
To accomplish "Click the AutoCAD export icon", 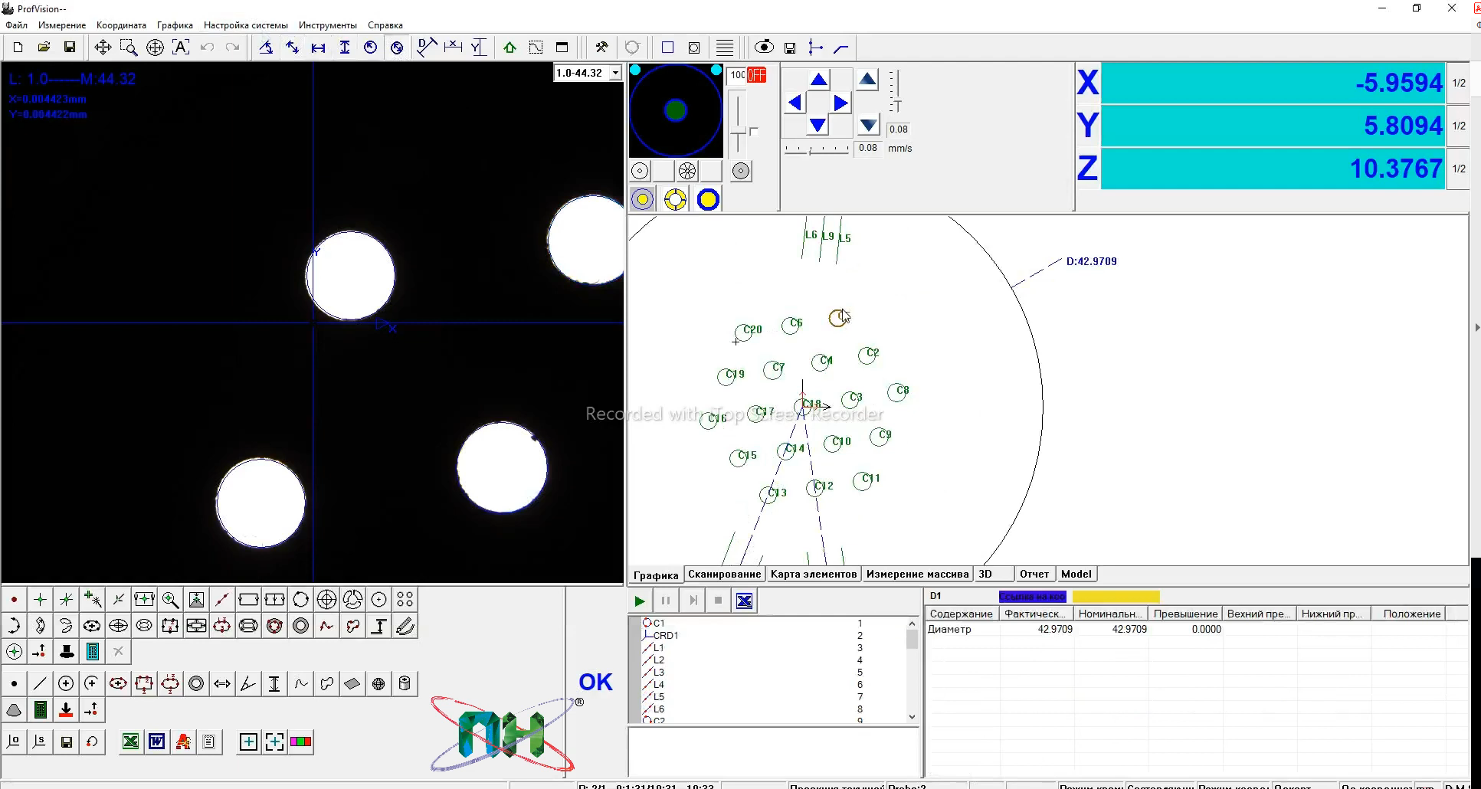I will (183, 742).
